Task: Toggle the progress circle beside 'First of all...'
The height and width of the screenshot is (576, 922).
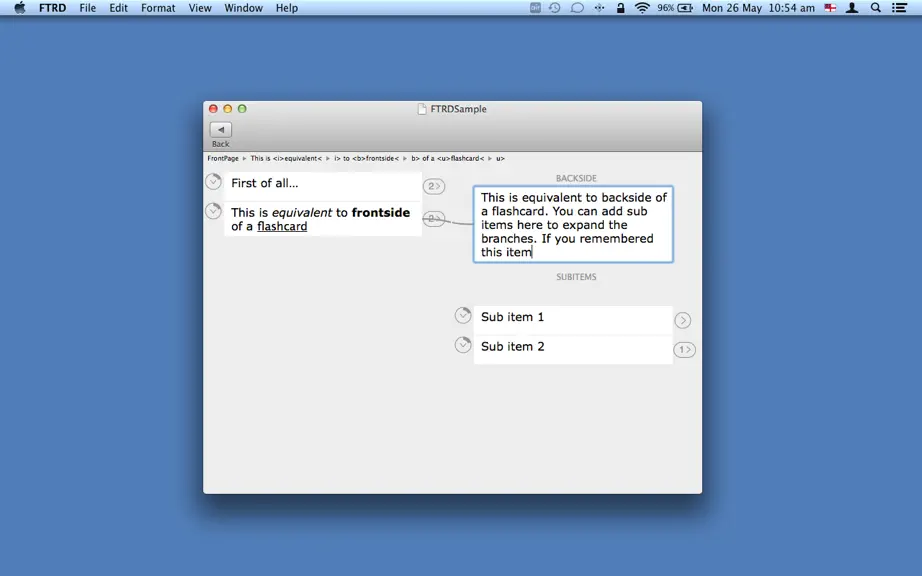Action: (213, 182)
